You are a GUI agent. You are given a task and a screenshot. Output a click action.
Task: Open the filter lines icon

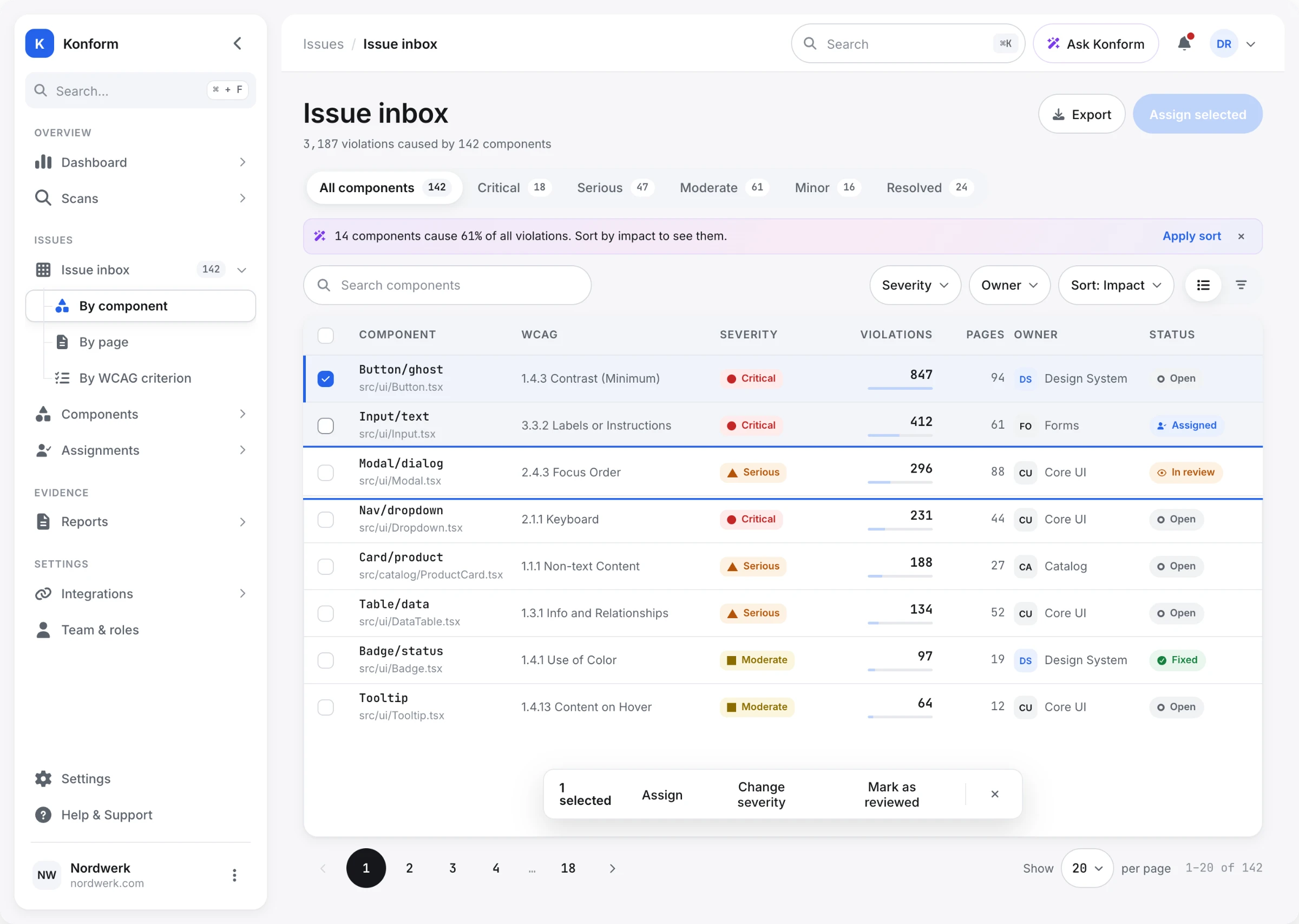1241,285
